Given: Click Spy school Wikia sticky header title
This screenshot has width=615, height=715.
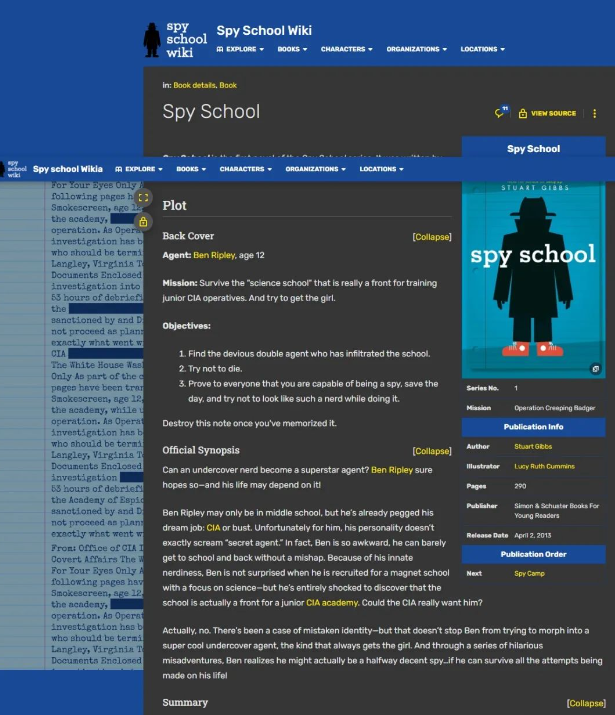Looking at the screenshot, I should (67, 169).
